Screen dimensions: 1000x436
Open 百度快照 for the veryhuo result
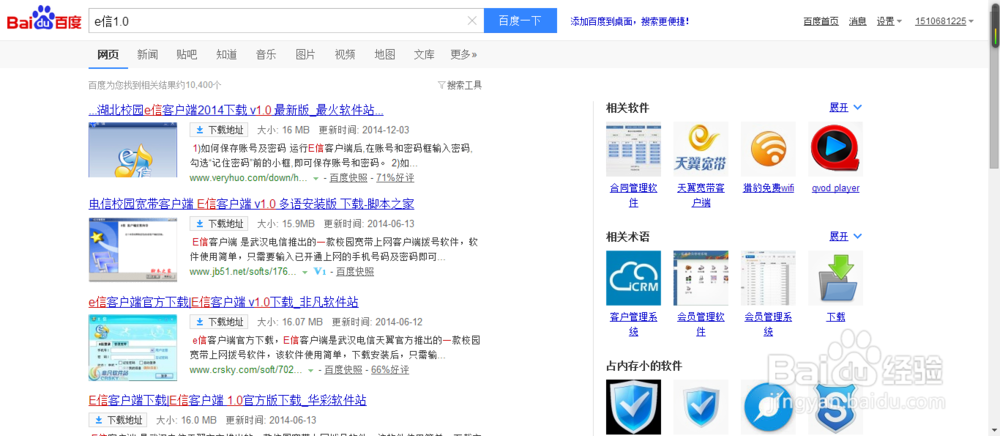(350, 178)
